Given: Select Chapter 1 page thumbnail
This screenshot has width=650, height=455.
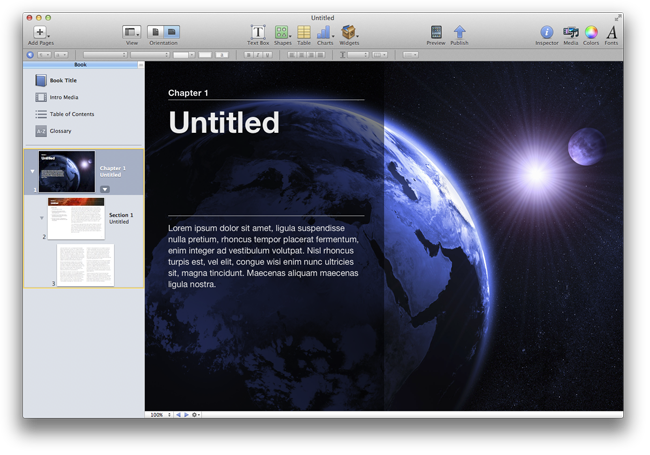Looking at the screenshot, I should pyautogui.click(x=67, y=171).
